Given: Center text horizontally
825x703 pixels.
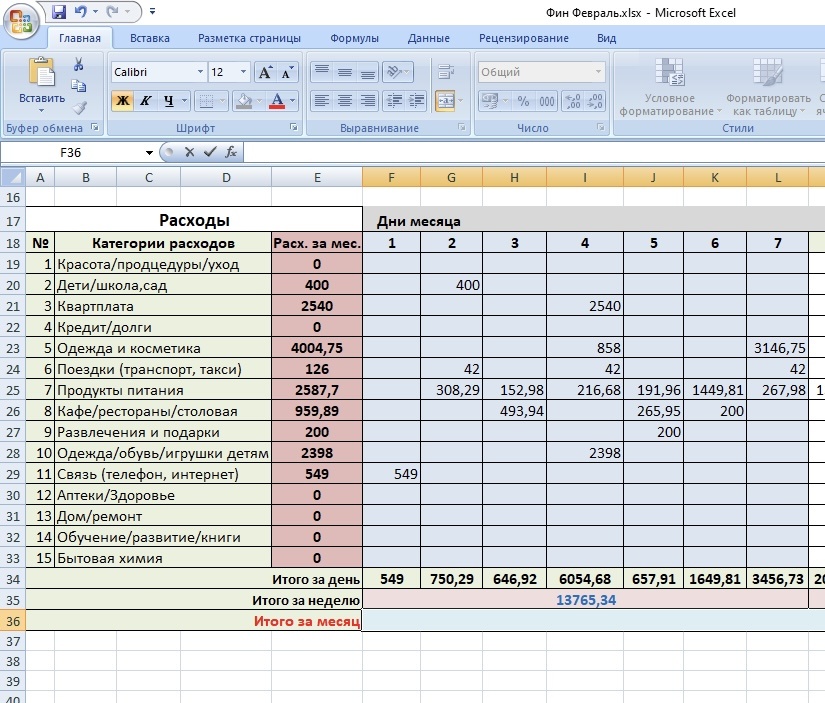Looking at the screenshot, I should click(345, 101).
